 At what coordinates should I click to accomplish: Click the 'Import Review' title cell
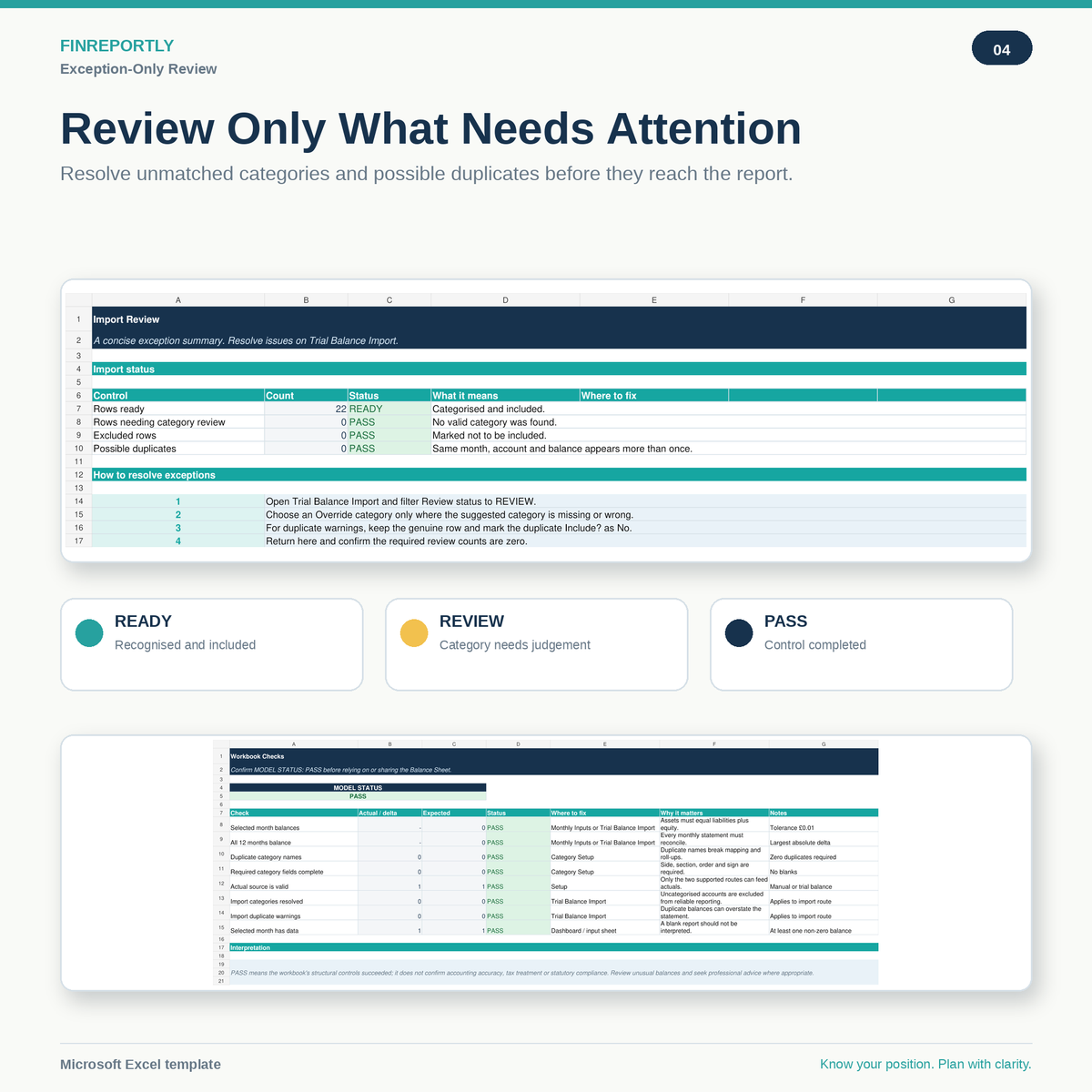pos(559,319)
